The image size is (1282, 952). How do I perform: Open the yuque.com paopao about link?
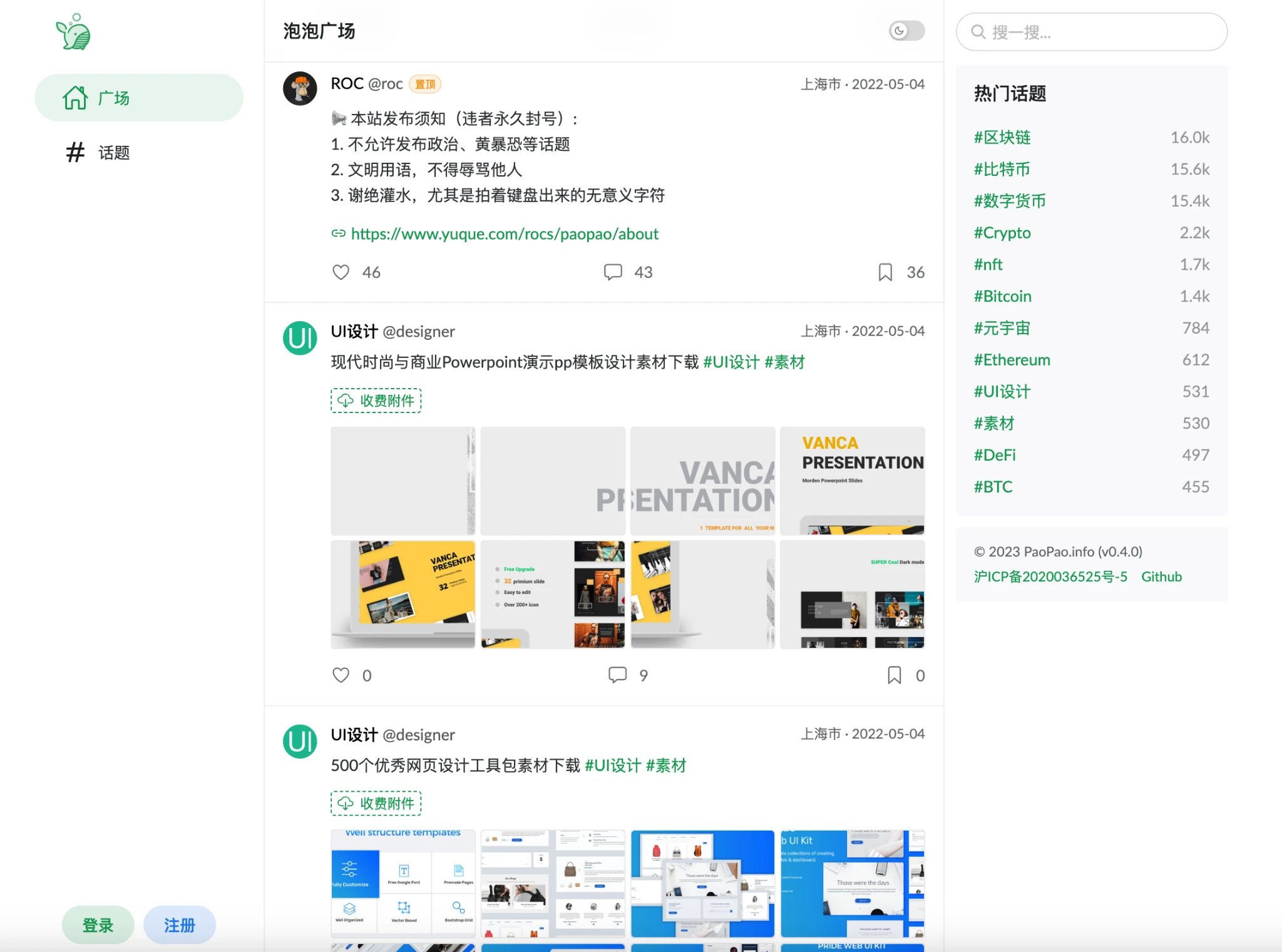tap(504, 233)
